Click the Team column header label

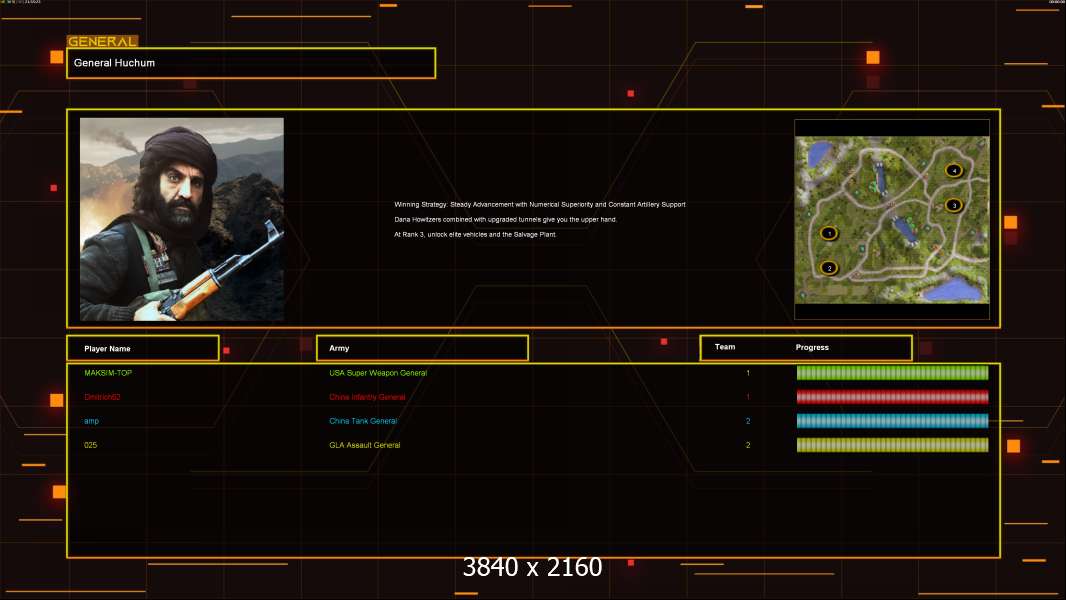[725, 347]
